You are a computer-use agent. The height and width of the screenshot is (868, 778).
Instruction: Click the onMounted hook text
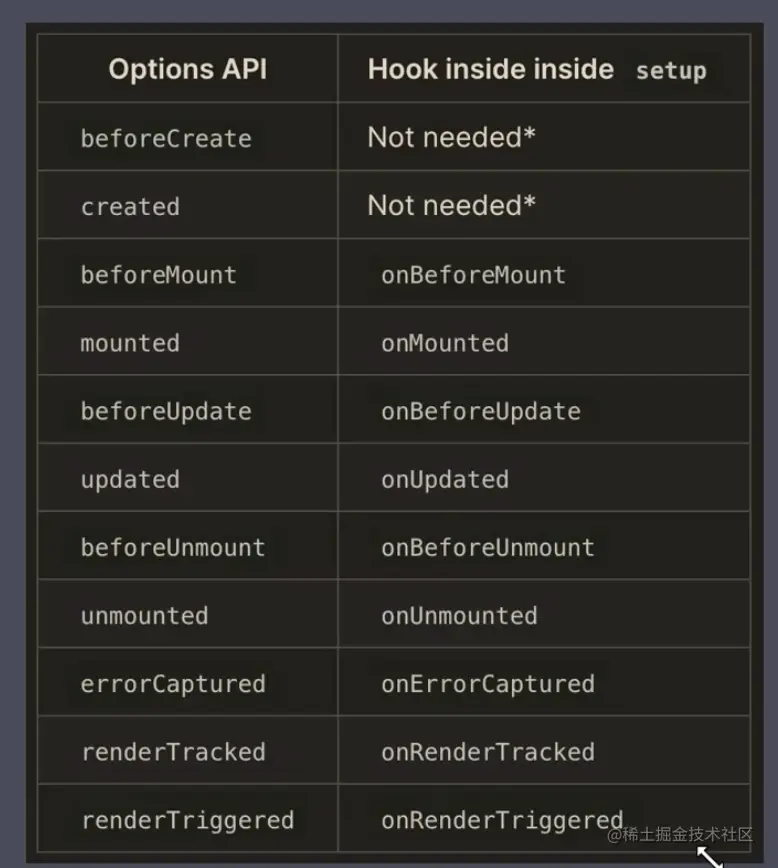click(445, 343)
